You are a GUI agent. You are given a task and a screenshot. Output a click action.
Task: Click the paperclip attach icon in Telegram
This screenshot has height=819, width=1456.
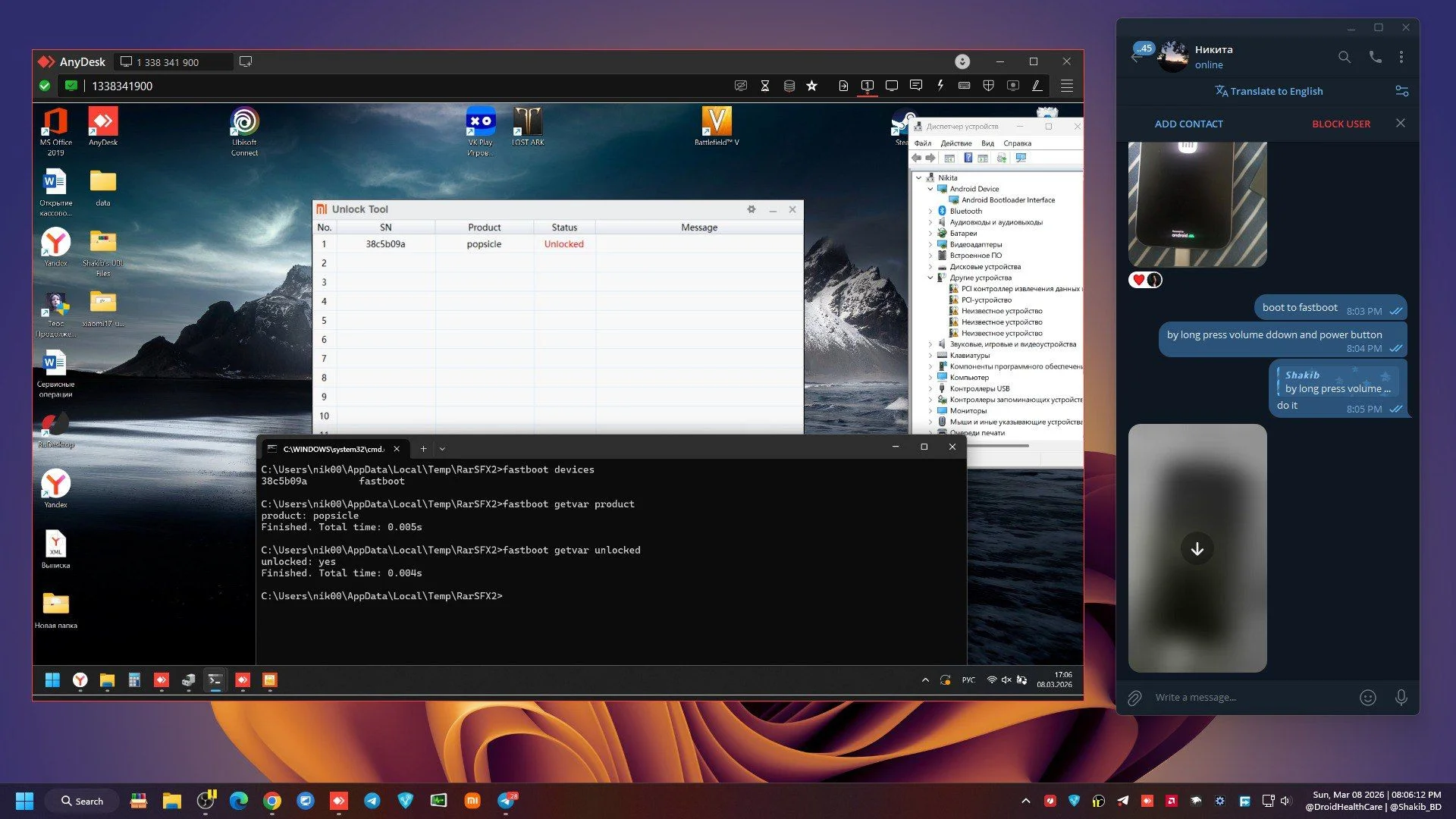click(x=1134, y=698)
